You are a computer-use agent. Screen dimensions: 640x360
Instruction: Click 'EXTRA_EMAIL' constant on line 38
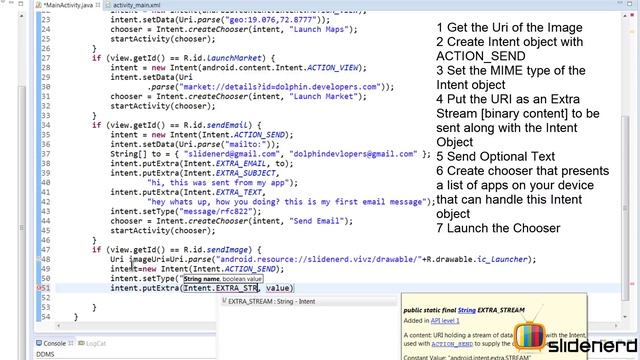(241, 164)
